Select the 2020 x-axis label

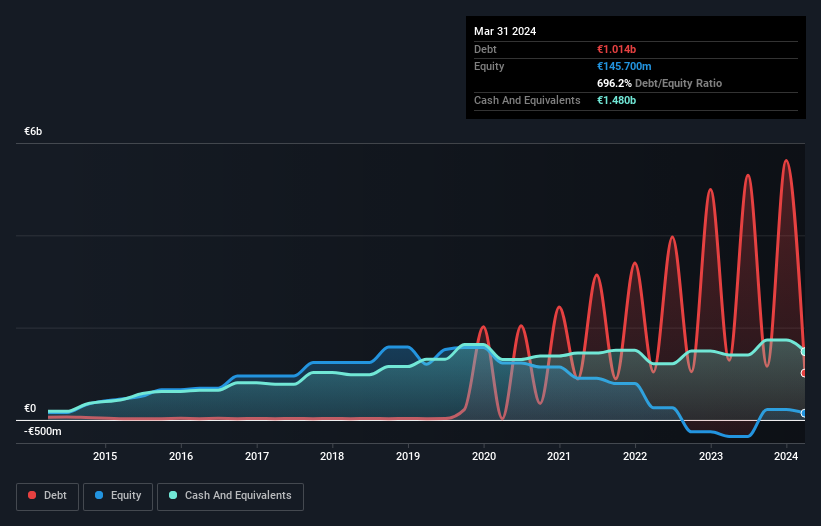pos(484,456)
